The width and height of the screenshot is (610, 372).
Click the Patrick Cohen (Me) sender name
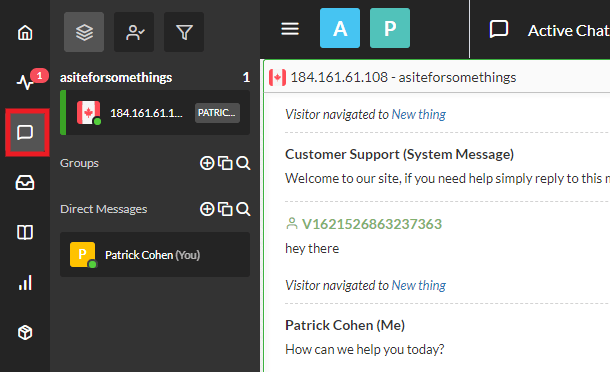[345, 325]
